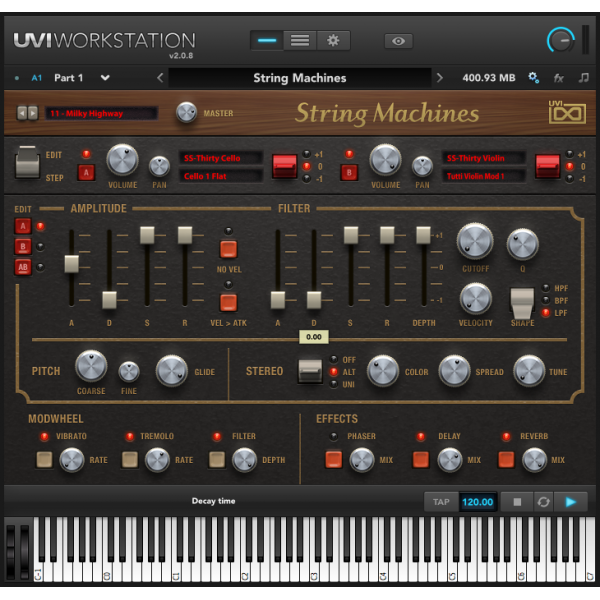600x600 pixels.
Task: Click the TAP tempo button
Action: pyautogui.click(x=441, y=502)
